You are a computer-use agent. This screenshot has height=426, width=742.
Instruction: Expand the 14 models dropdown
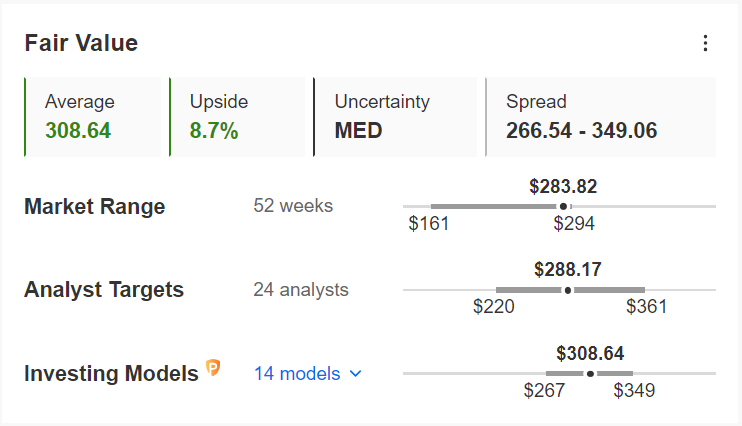click(308, 373)
